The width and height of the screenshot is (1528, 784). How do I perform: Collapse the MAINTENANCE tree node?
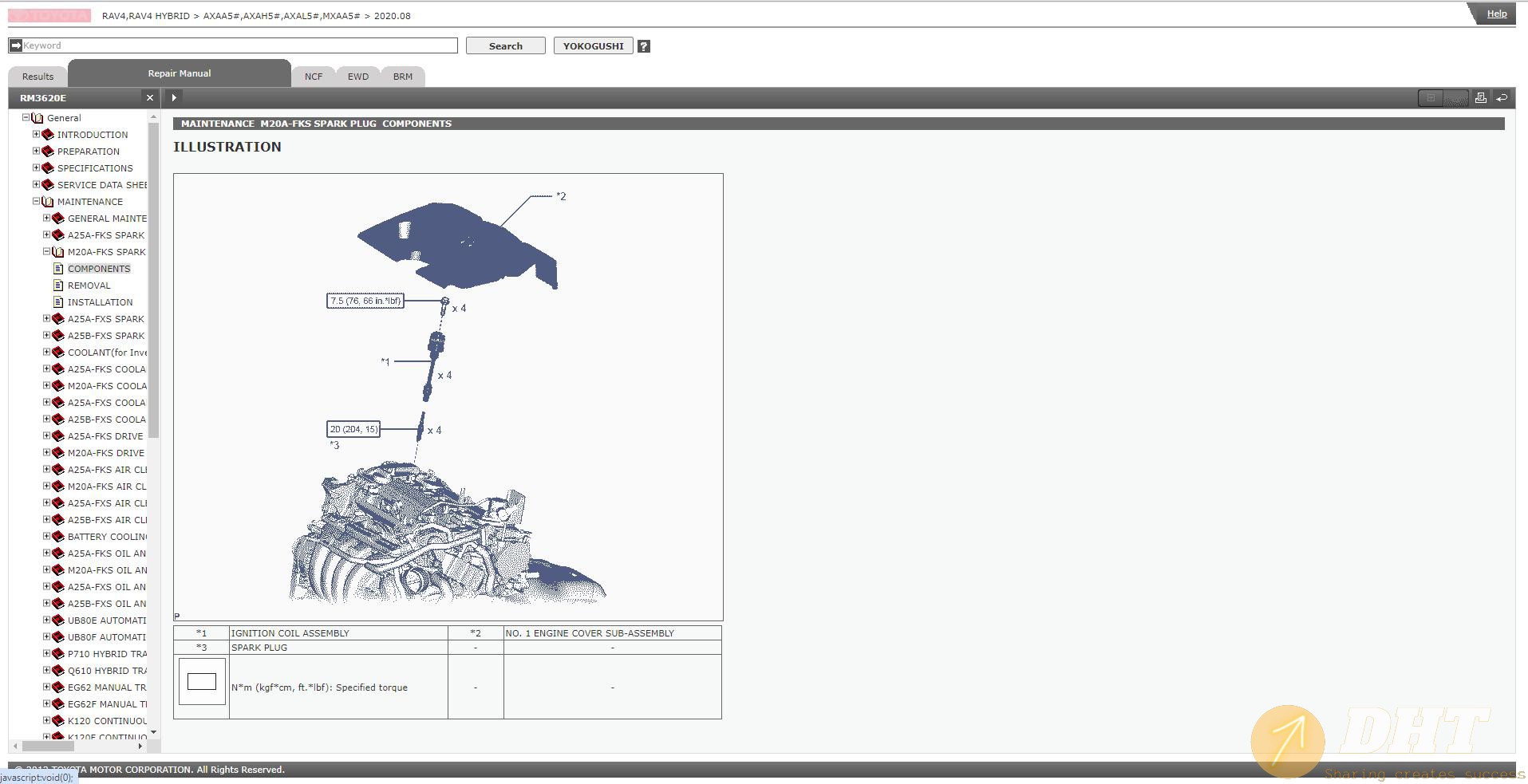point(36,201)
